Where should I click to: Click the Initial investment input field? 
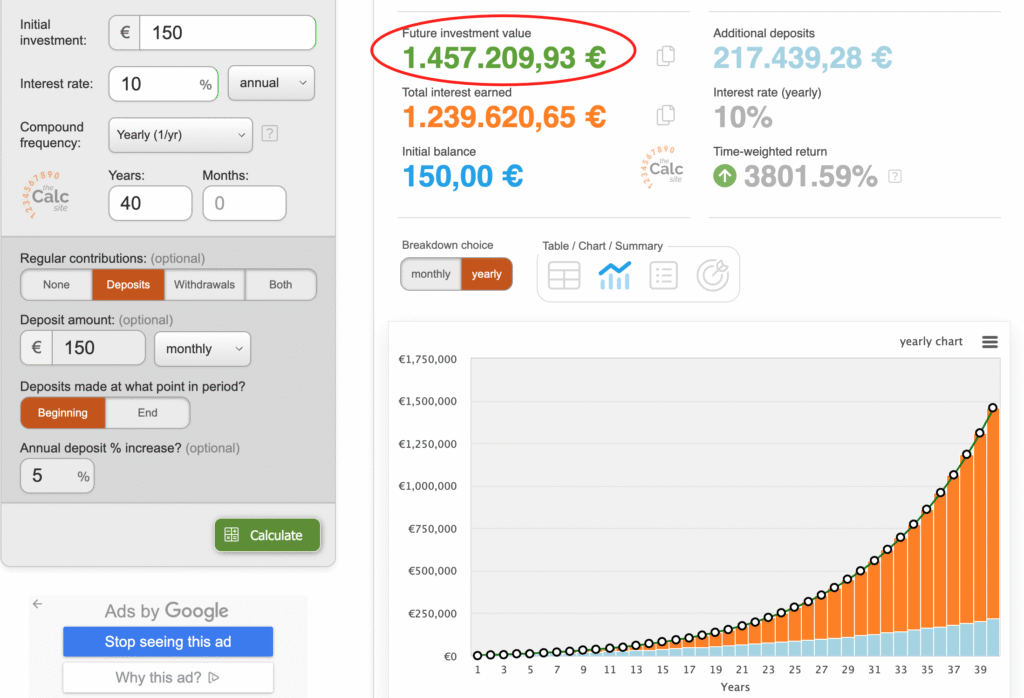click(x=228, y=33)
